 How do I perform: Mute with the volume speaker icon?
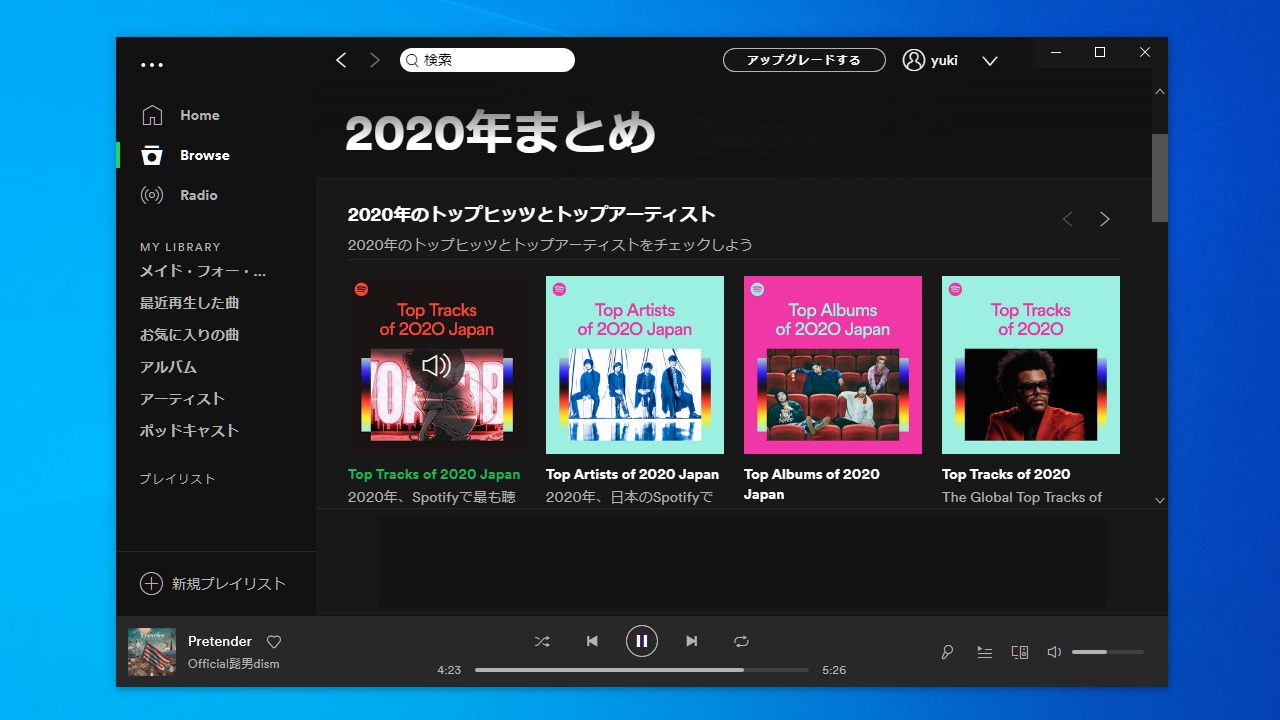click(x=1054, y=652)
